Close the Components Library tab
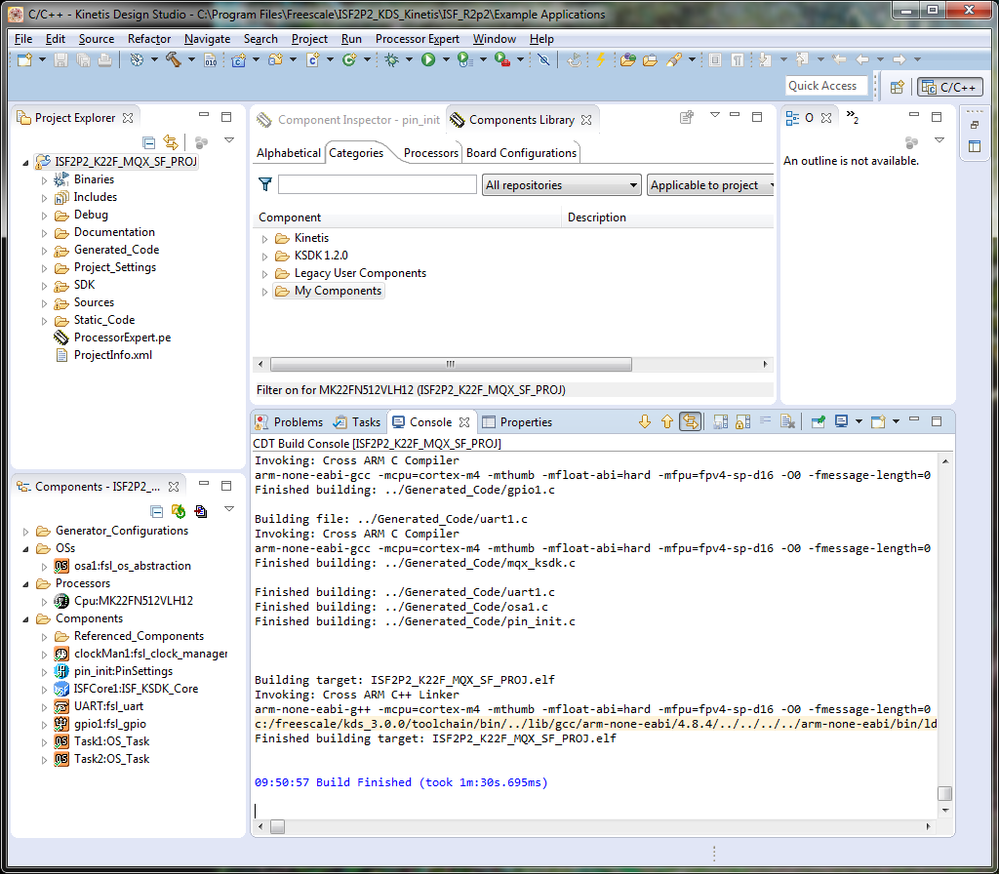The width and height of the screenshot is (999, 874). coord(586,120)
